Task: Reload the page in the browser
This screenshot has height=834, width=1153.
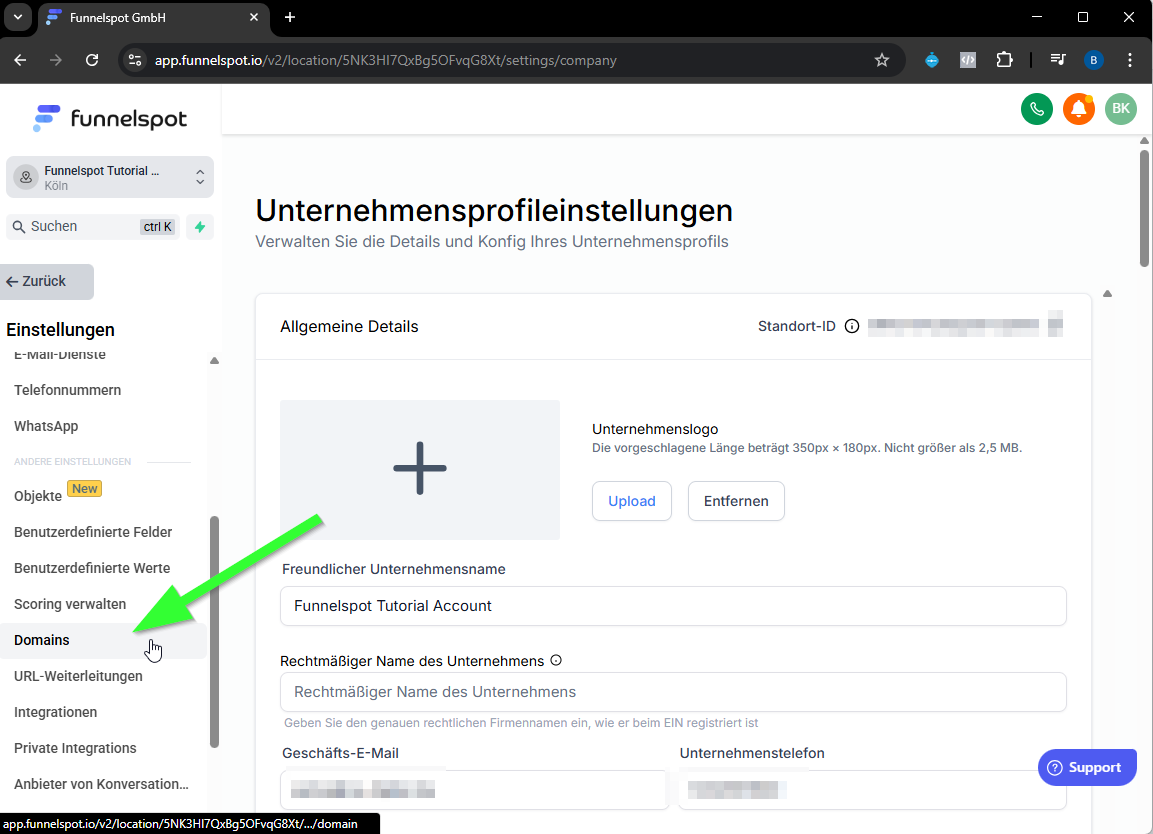Action: coord(92,60)
